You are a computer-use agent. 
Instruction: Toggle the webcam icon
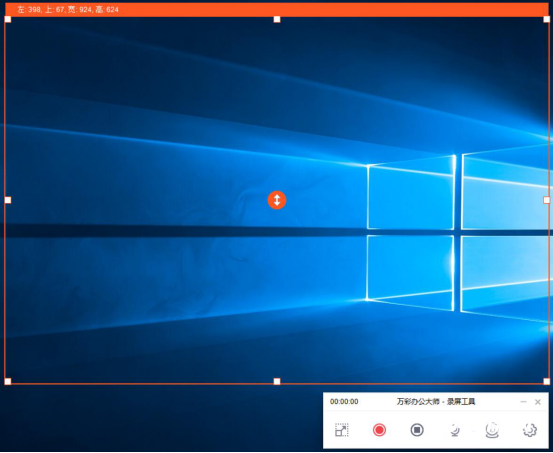[x=492, y=430]
